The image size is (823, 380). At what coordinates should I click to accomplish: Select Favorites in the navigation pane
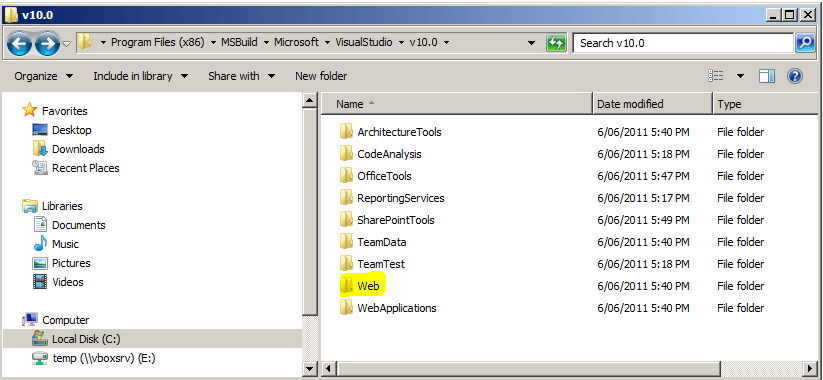[55, 111]
